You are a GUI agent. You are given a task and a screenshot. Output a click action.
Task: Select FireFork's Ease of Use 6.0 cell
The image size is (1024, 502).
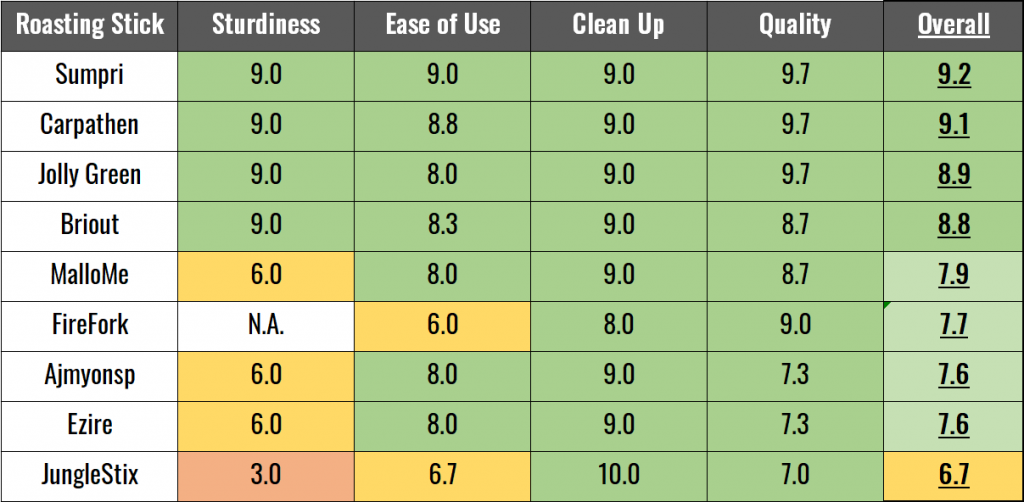pyautogui.click(x=442, y=326)
